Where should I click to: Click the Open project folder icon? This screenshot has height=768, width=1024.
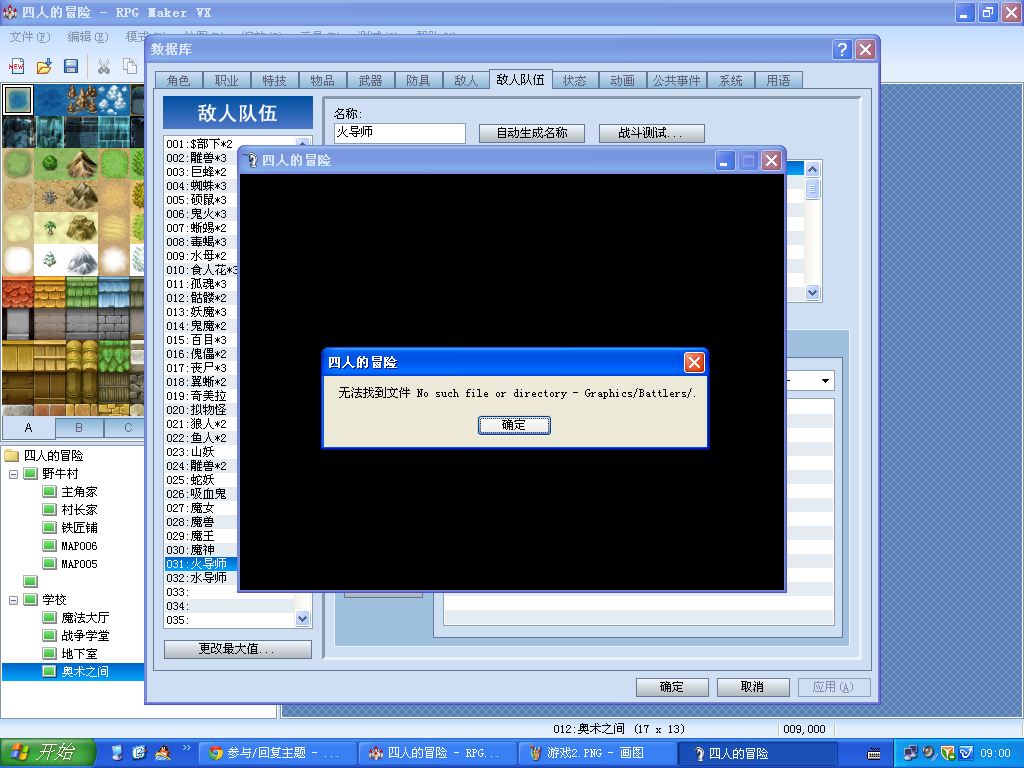tap(44, 67)
